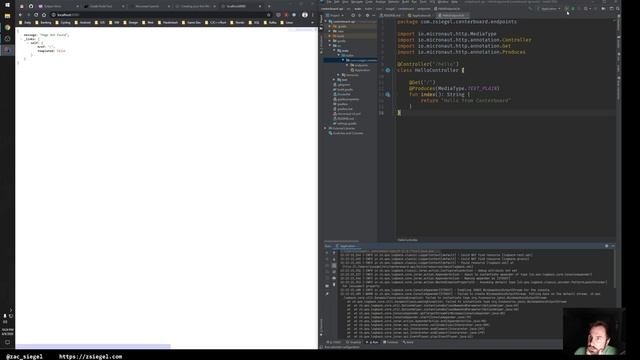Switch to the Application.kt editor tab
The height and width of the screenshot is (360, 640).
point(420,16)
